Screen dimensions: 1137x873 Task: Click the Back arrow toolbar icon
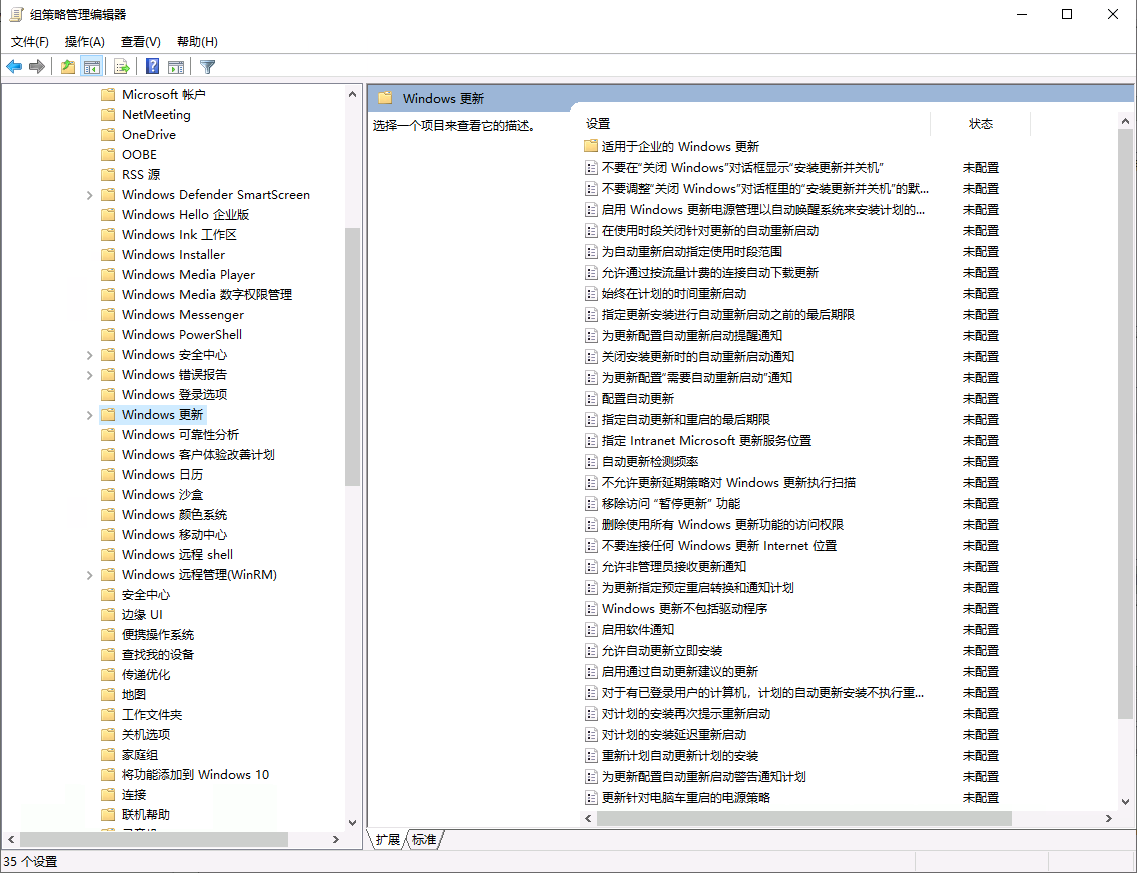[x=14, y=67]
